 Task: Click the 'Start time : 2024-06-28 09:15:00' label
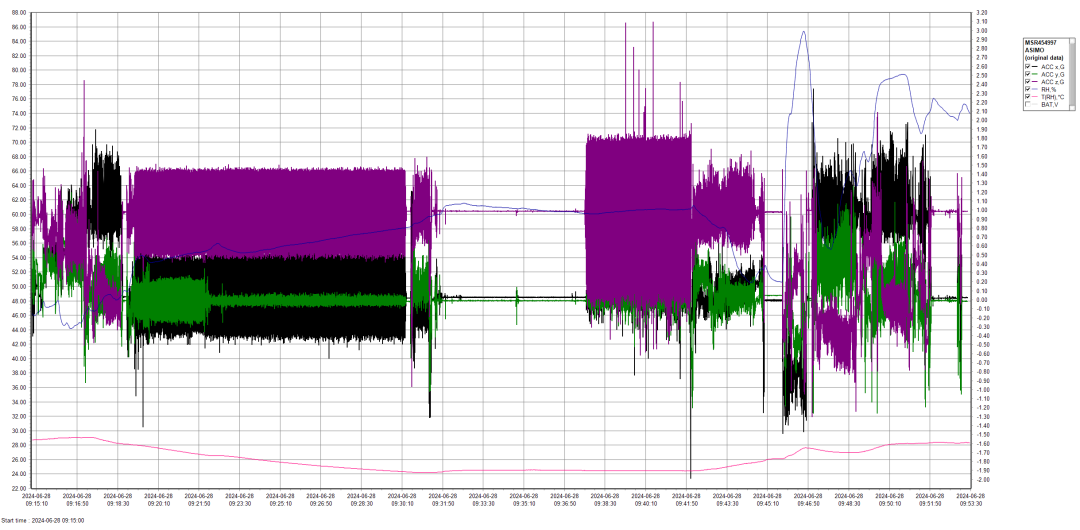point(42,520)
